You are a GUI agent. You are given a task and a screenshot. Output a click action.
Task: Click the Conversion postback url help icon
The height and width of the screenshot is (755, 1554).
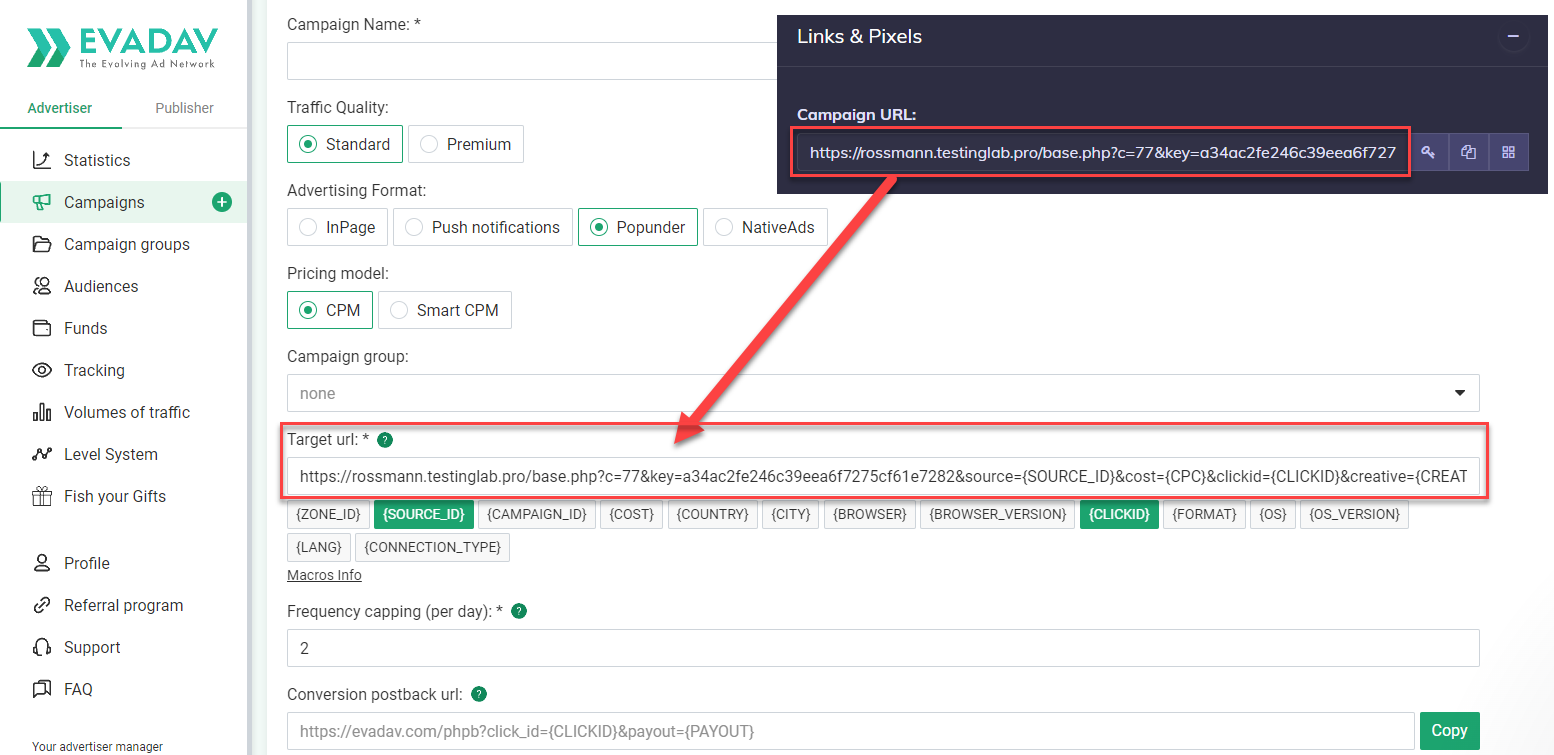(479, 694)
